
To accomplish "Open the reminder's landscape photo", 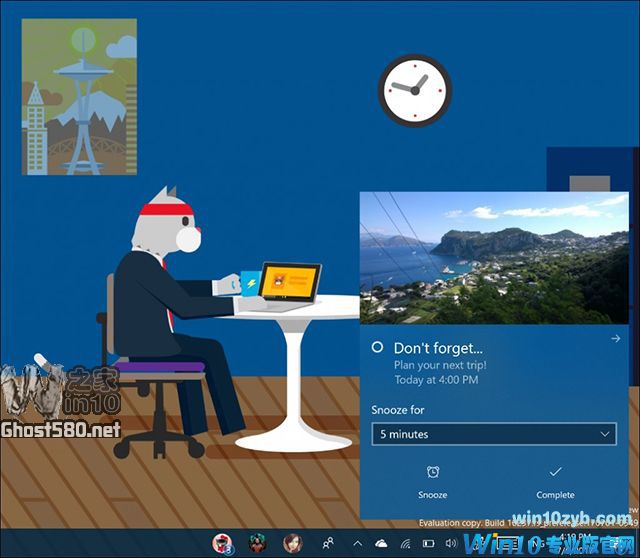I will [x=494, y=258].
